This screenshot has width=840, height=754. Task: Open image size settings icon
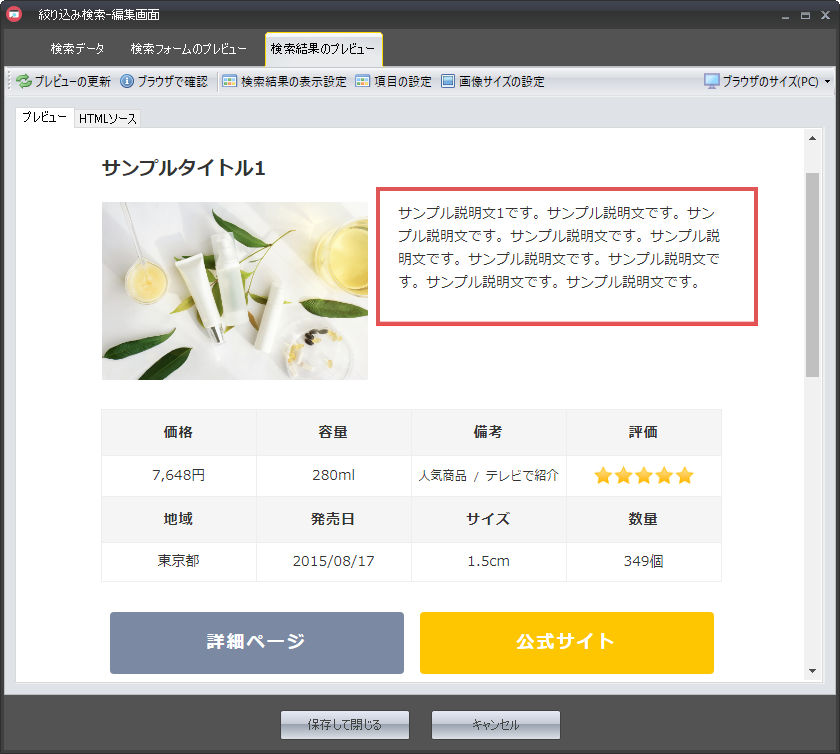coord(448,82)
